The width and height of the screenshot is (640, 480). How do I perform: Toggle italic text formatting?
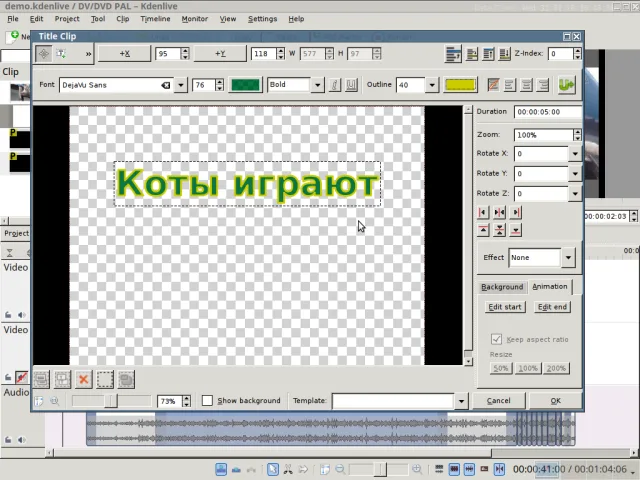point(335,85)
